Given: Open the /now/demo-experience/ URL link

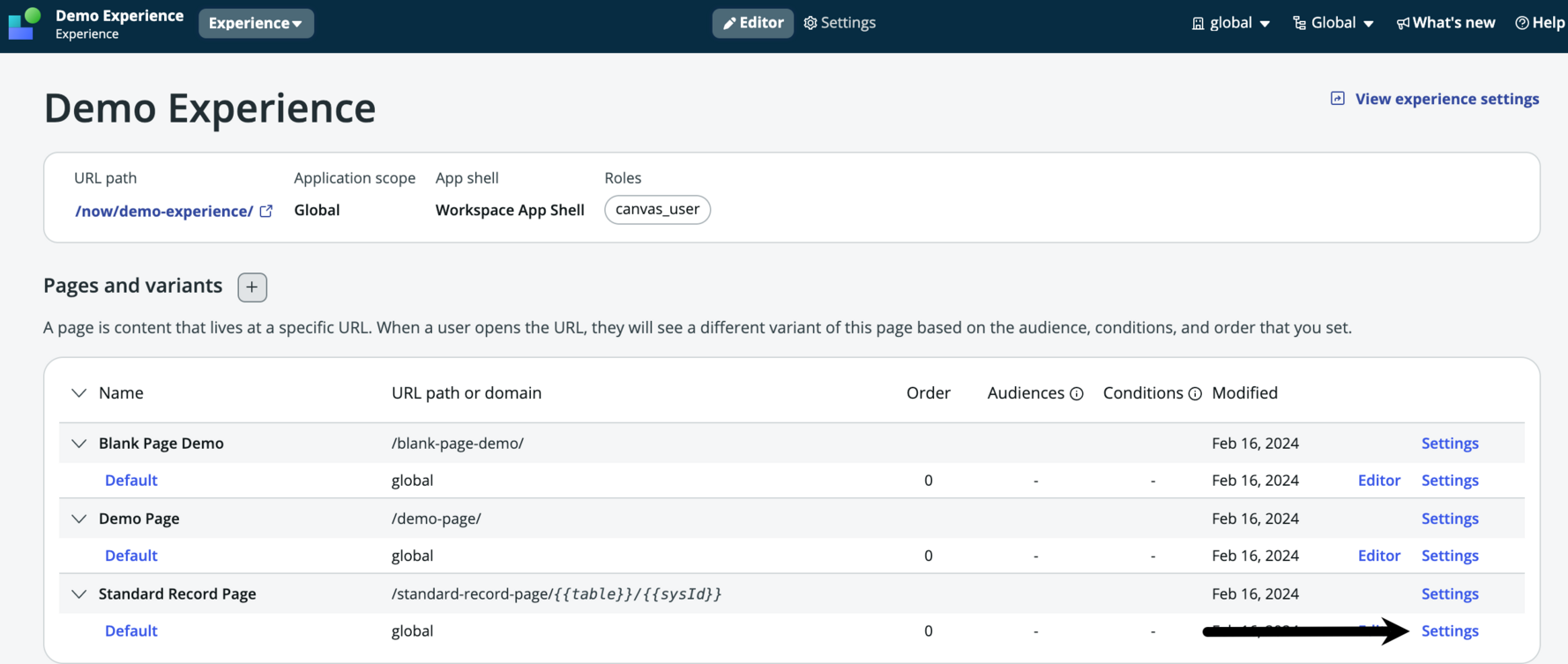Looking at the screenshot, I should (x=164, y=211).
